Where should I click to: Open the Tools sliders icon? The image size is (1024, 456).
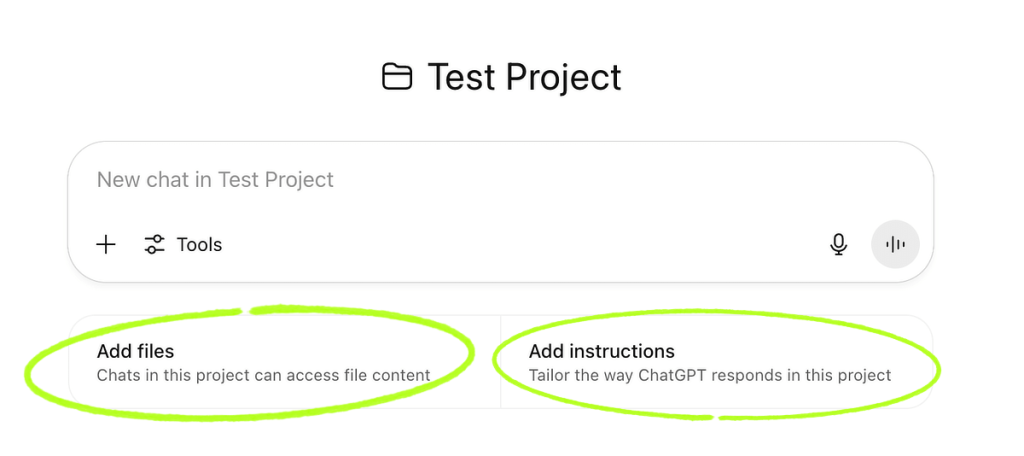(154, 245)
